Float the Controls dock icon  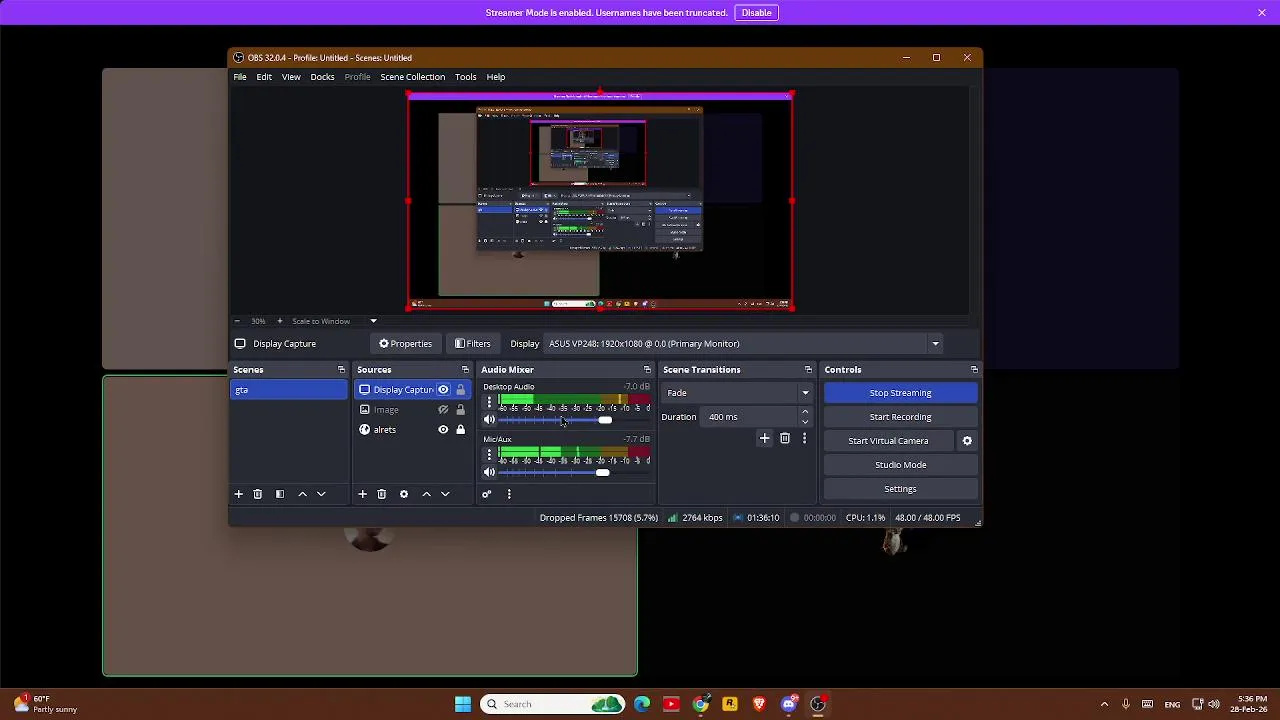[x=974, y=370]
